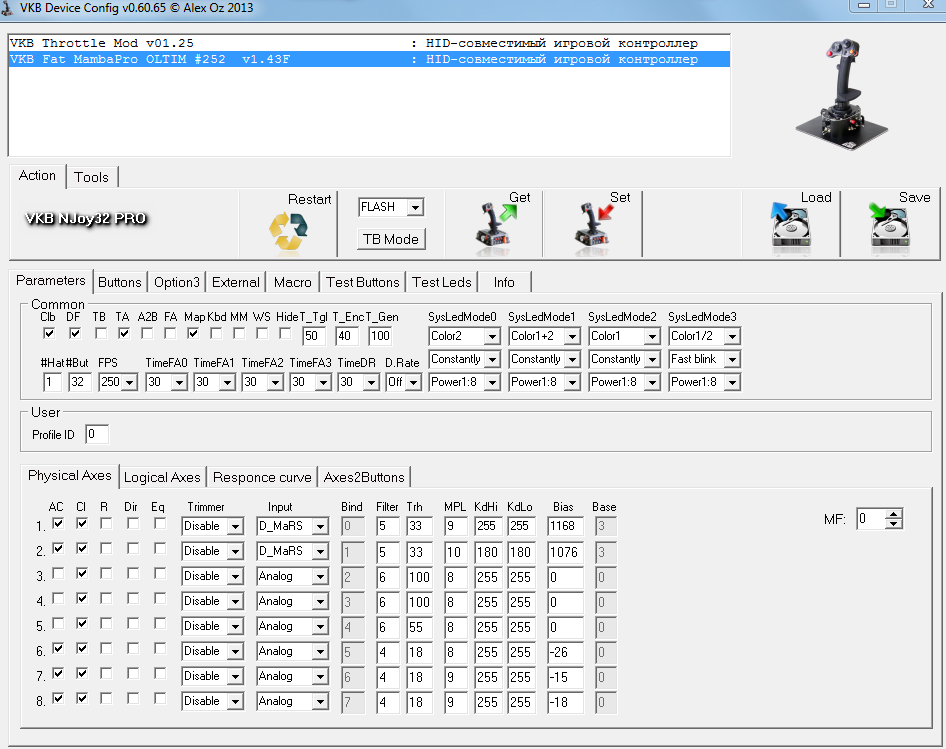Image resolution: width=946 pixels, height=749 pixels.
Task: Click the Profile ID input field
Action: tap(97, 434)
